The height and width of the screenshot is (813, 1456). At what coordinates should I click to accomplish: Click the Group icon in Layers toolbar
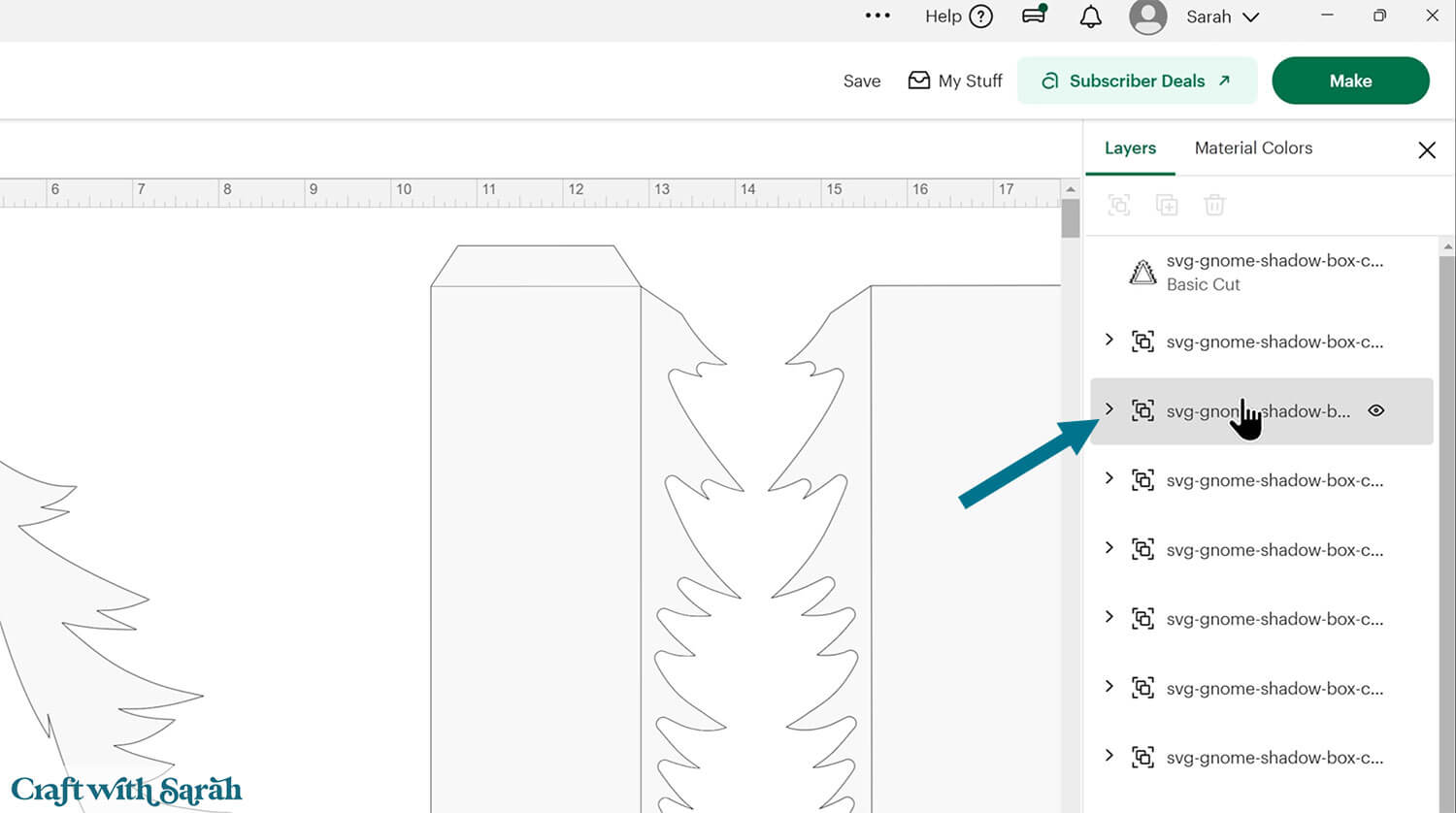pyautogui.click(x=1119, y=205)
